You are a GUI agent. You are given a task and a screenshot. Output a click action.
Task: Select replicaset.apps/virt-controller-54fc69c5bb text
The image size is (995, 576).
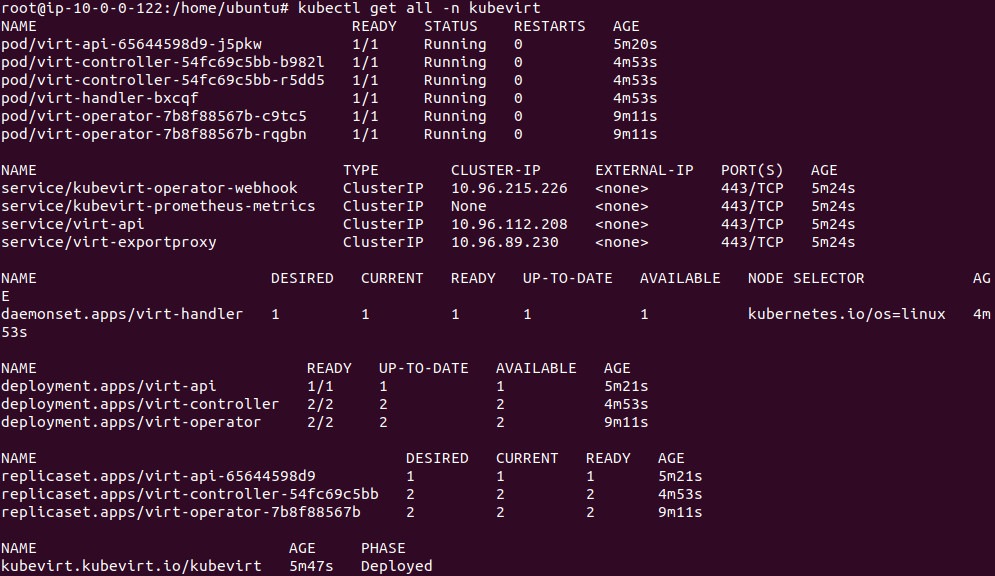point(190,494)
